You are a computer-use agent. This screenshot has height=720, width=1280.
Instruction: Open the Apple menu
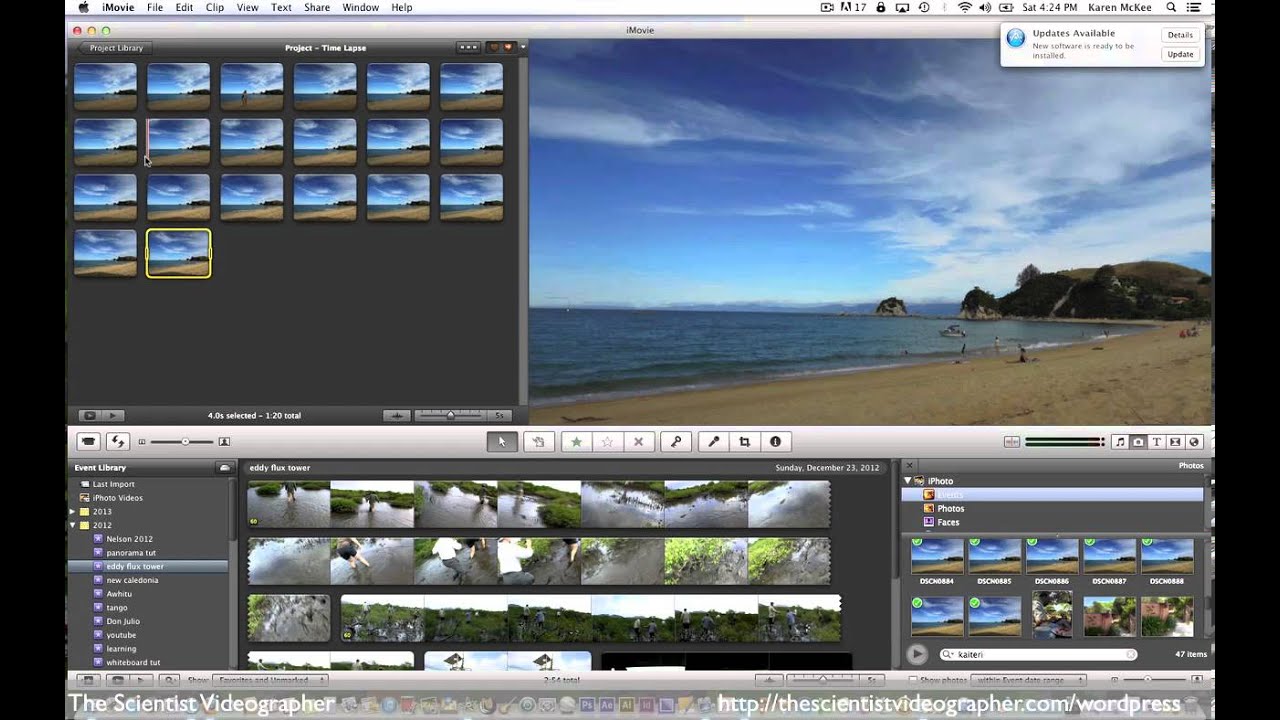pos(84,7)
